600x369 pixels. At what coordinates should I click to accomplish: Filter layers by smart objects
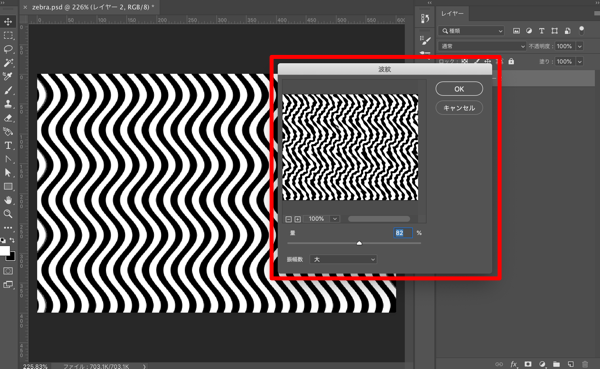click(567, 31)
